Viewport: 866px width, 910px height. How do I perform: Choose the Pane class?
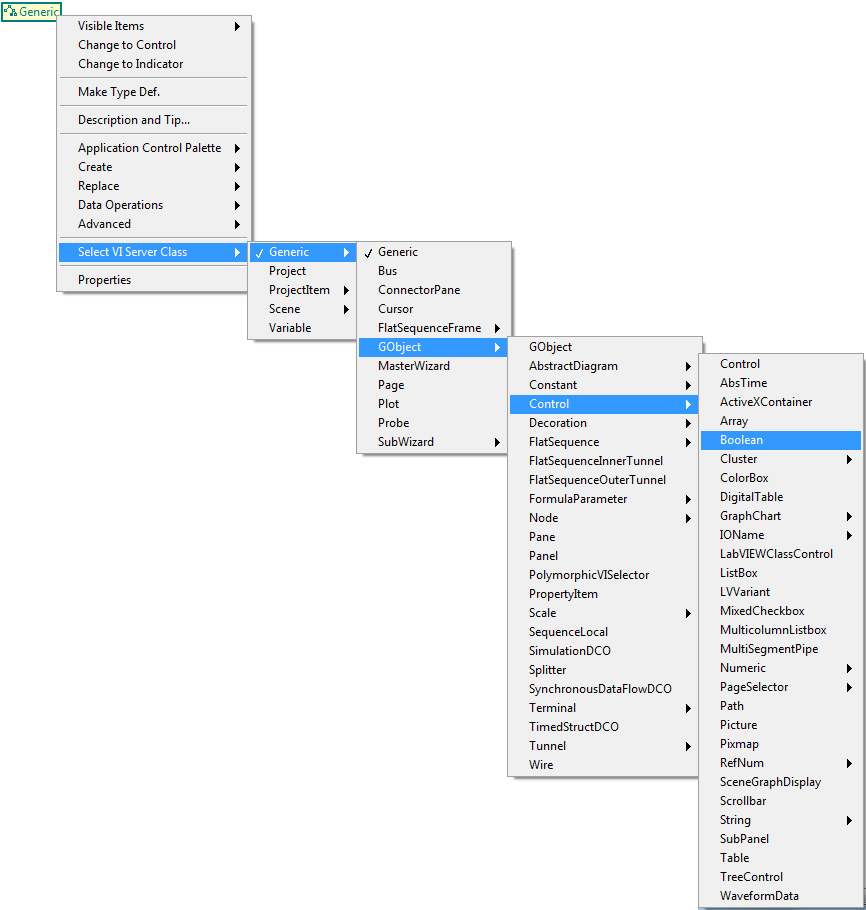click(x=604, y=537)
